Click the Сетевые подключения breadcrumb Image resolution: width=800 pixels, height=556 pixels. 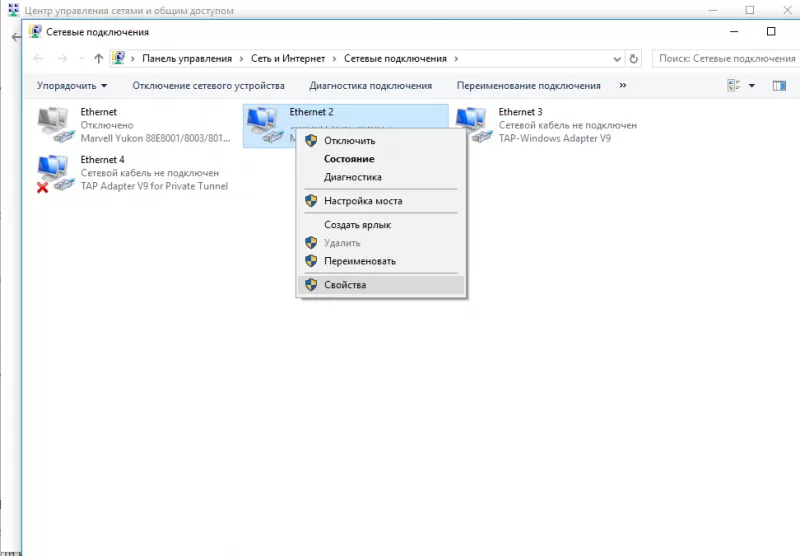(x=395, y=59)
